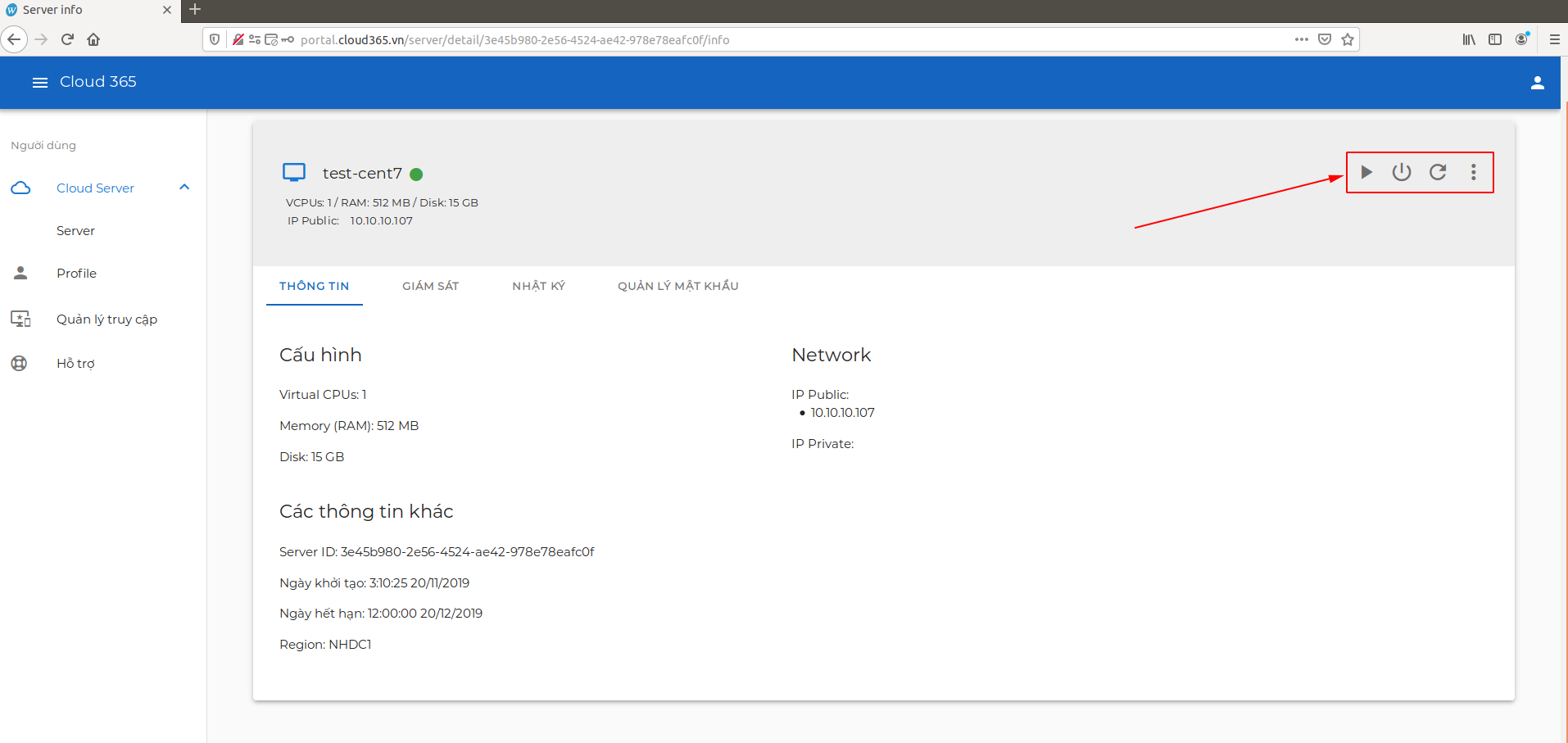Open Hỗ trợ support page
This screenshot has width=1568, height=743.
(75, 364)
